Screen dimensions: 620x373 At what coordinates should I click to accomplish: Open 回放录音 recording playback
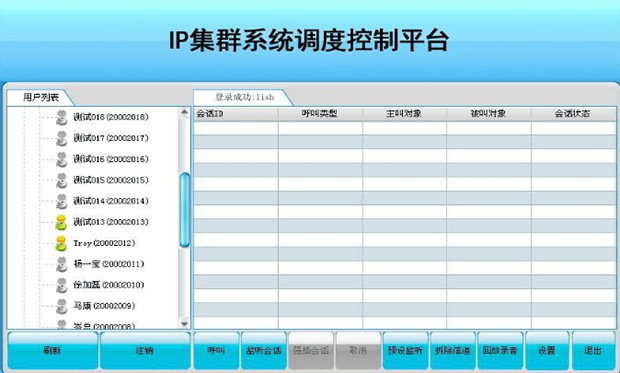pos(500,350)
